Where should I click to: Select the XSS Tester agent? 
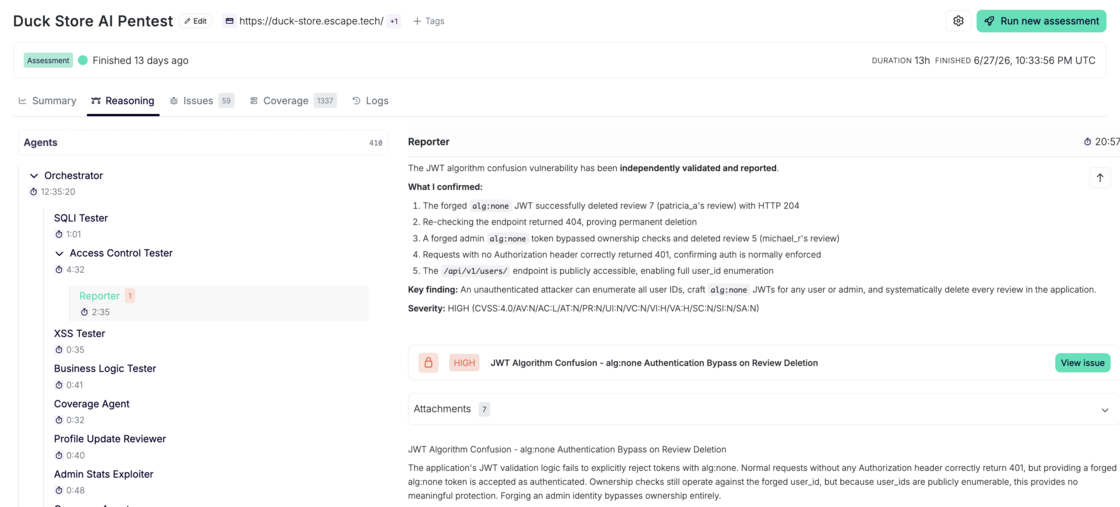tap(79, 333)
